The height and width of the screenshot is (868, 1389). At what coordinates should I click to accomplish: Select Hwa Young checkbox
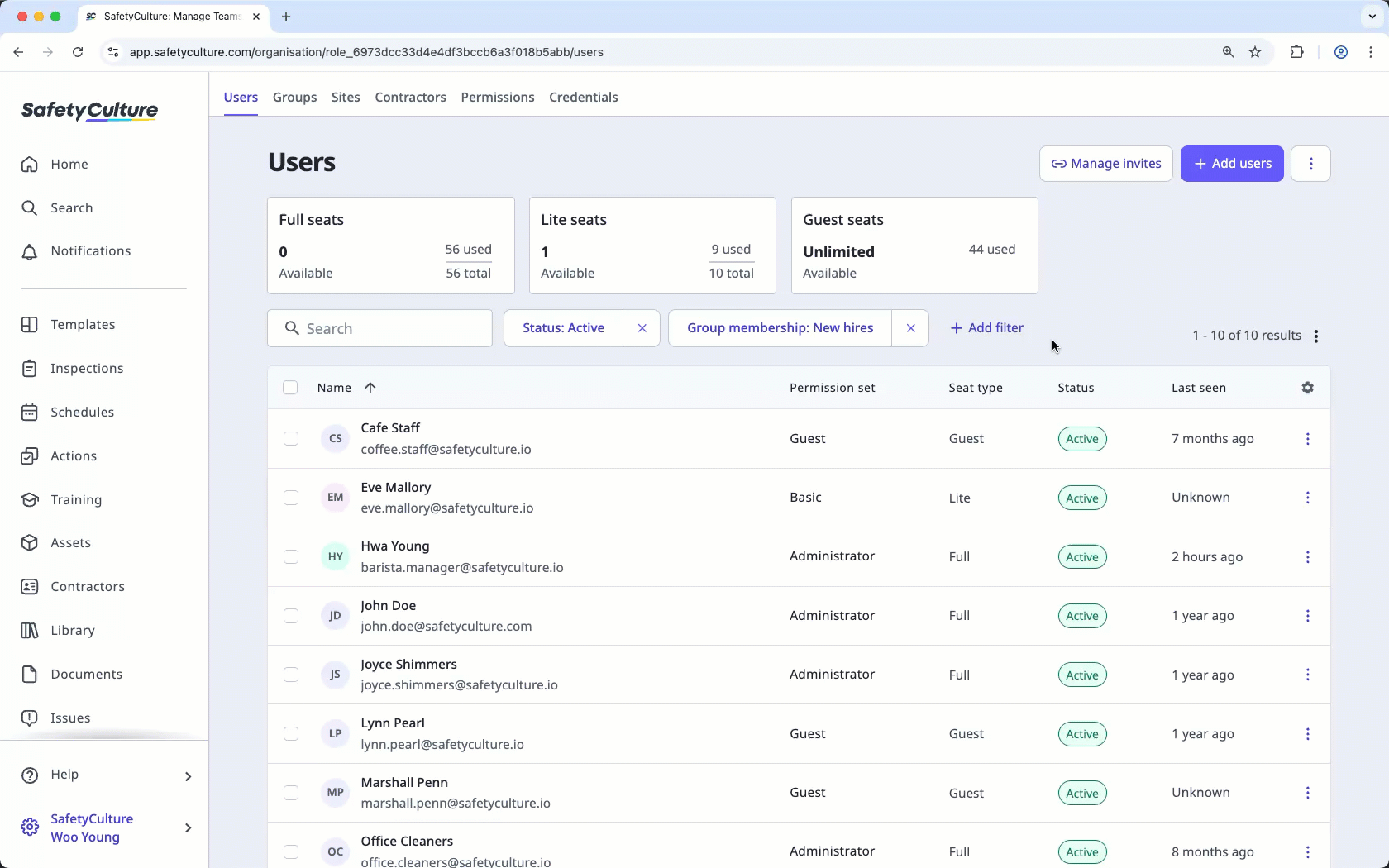291,557
